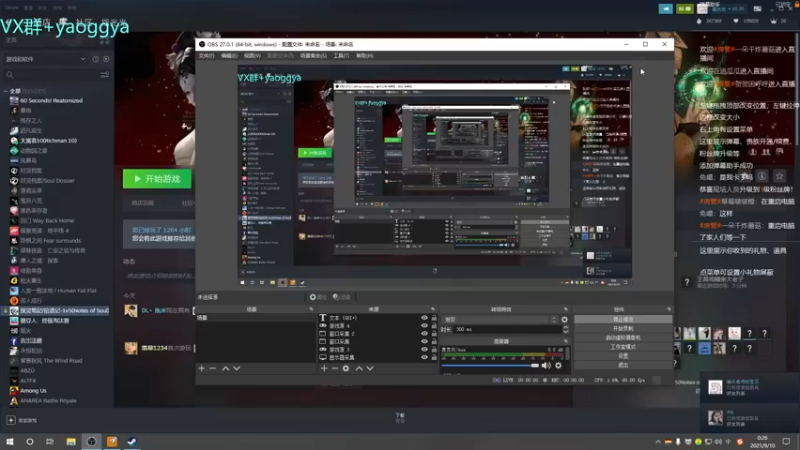The height and width of the screenshot is (450, 800).
Task: Move scene up with the 场景 panel up arrow
Action: pos(226,368)
